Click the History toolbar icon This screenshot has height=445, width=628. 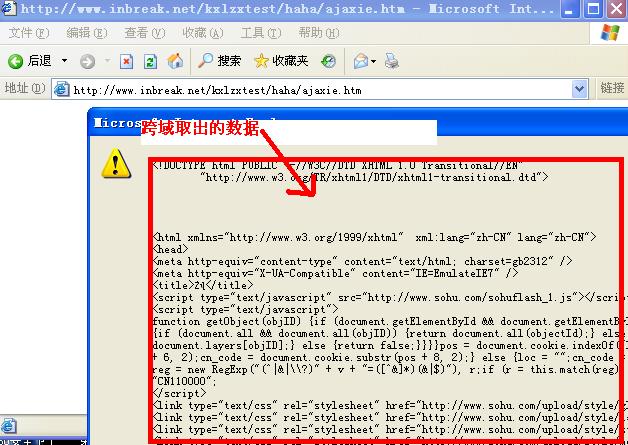coord(328,61)
